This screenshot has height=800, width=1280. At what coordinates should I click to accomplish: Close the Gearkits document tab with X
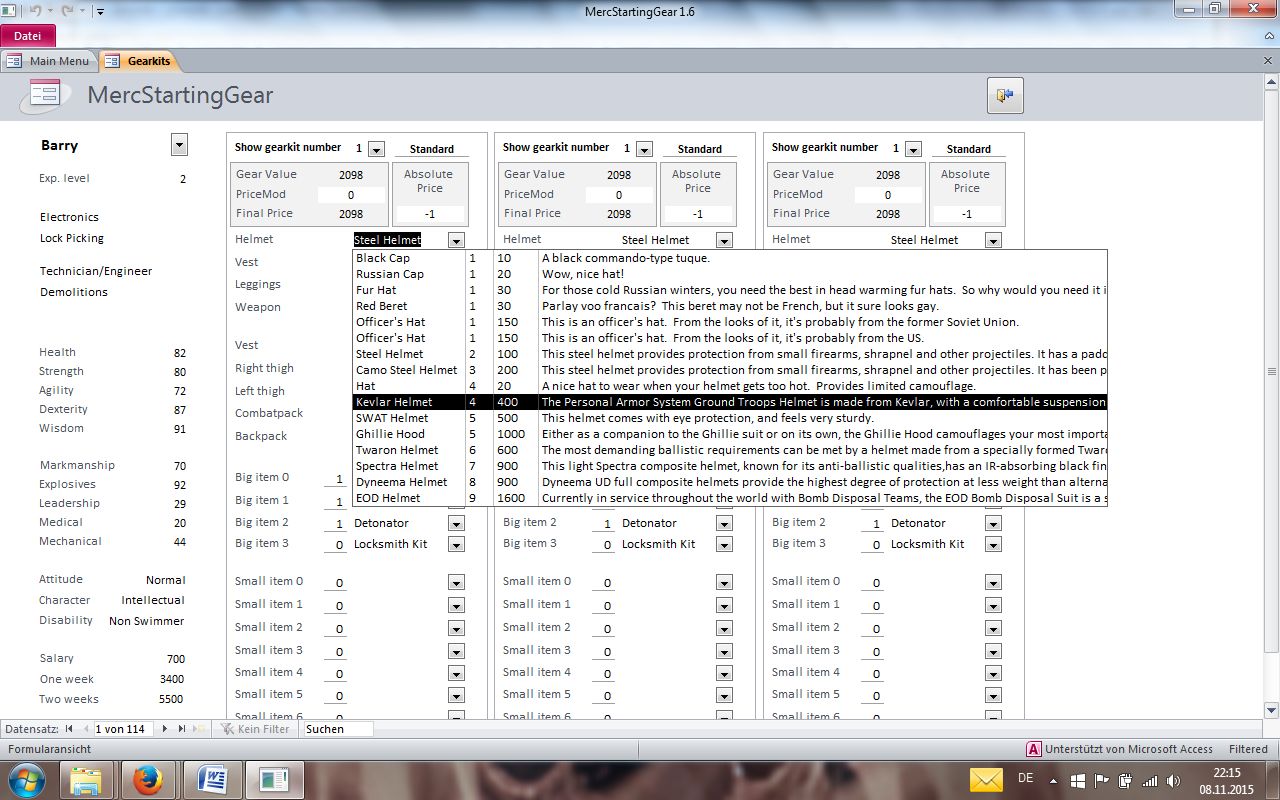[x=1268, y=61]
